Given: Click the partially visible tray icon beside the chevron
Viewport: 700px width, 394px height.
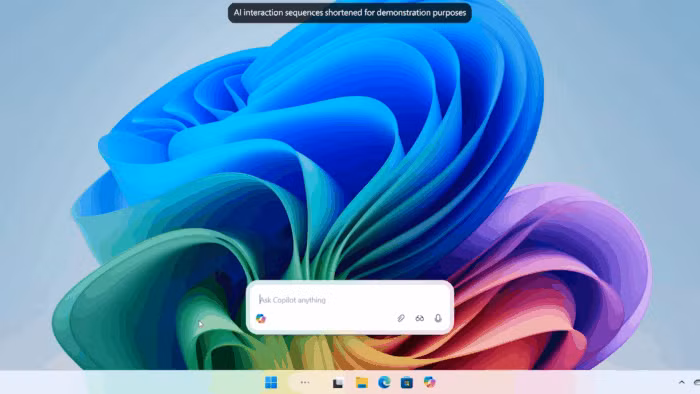Looking at the screenshot, I should 697,382.
